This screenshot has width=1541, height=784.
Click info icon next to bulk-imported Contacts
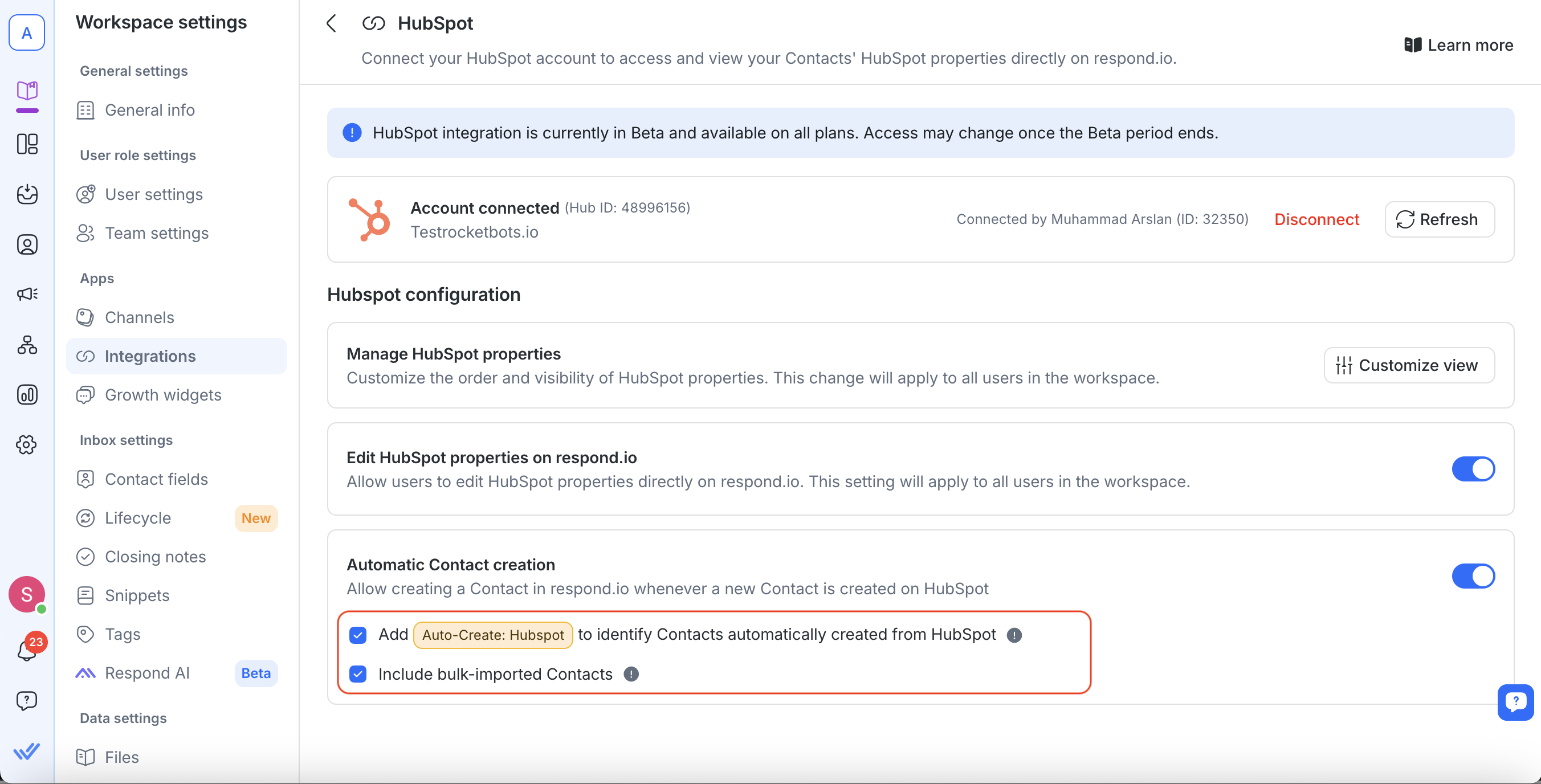tap(631, 674)
